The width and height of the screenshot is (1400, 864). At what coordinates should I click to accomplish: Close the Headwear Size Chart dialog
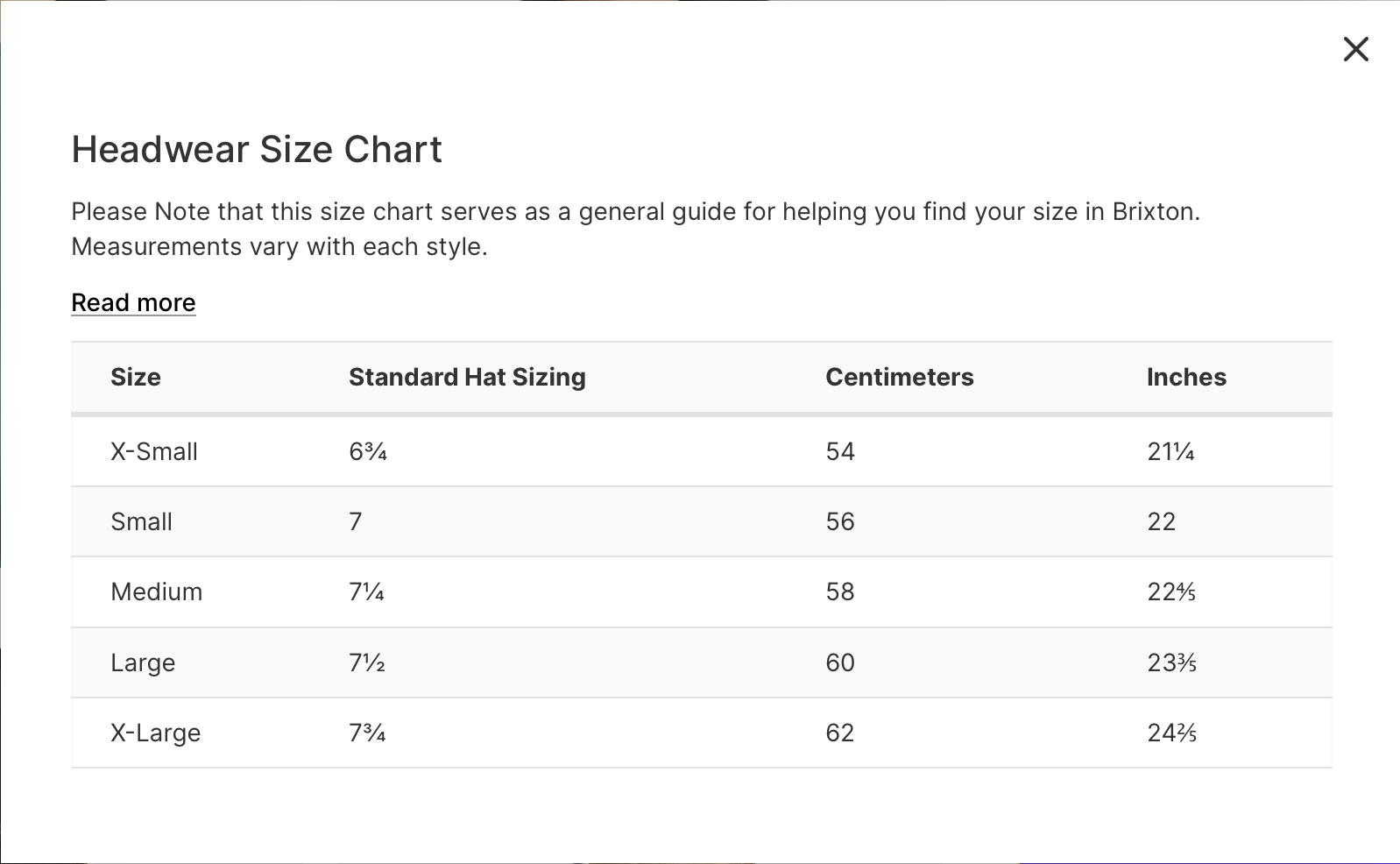(x=1355, y=49)
